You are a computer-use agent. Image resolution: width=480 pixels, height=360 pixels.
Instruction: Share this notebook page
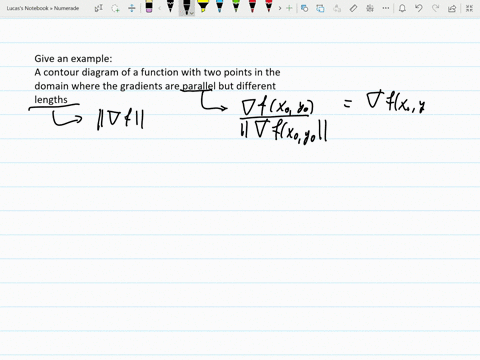click(452, 8)
